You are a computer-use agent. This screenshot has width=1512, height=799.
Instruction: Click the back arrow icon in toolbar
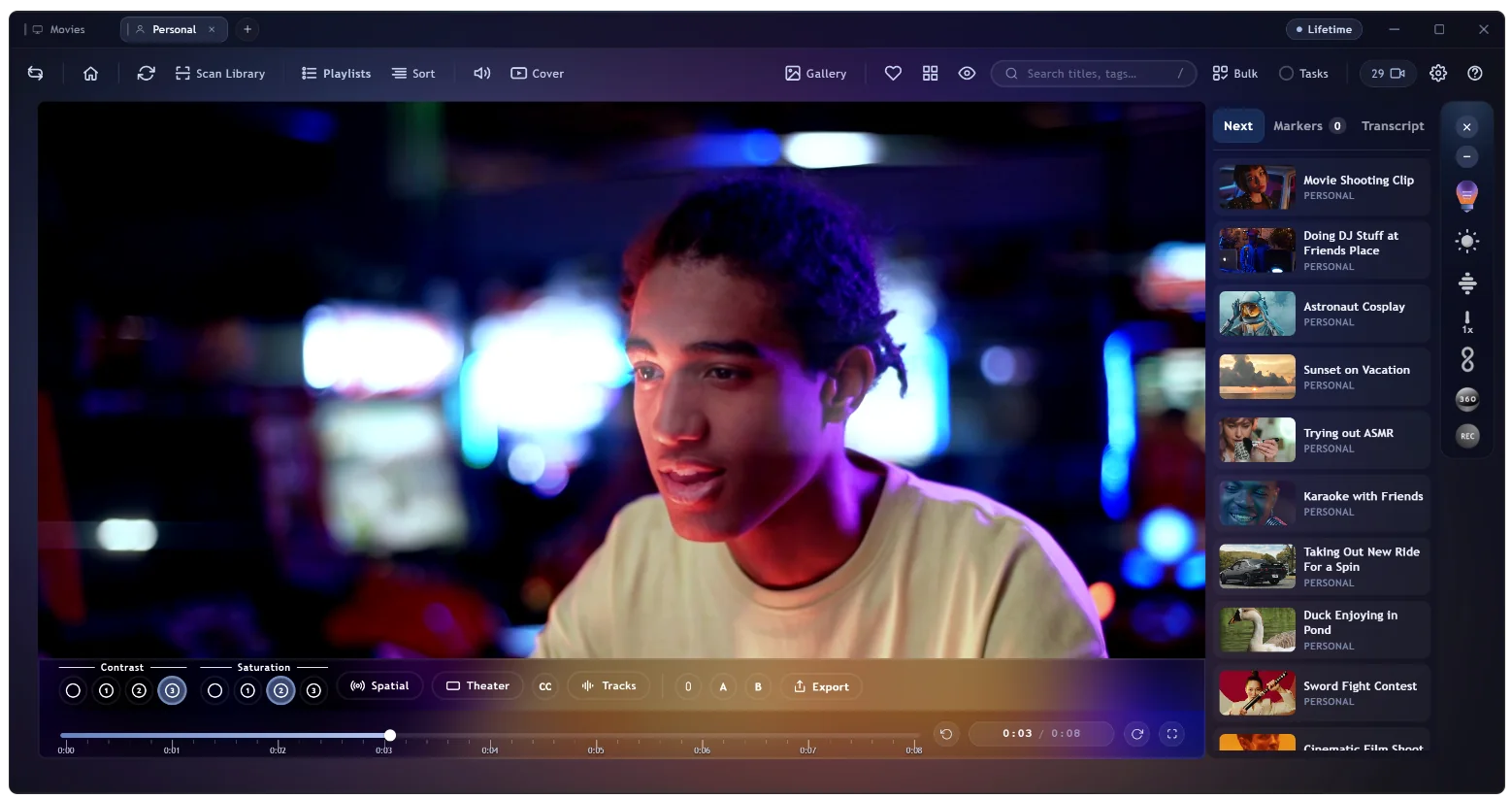coord(36,73)
